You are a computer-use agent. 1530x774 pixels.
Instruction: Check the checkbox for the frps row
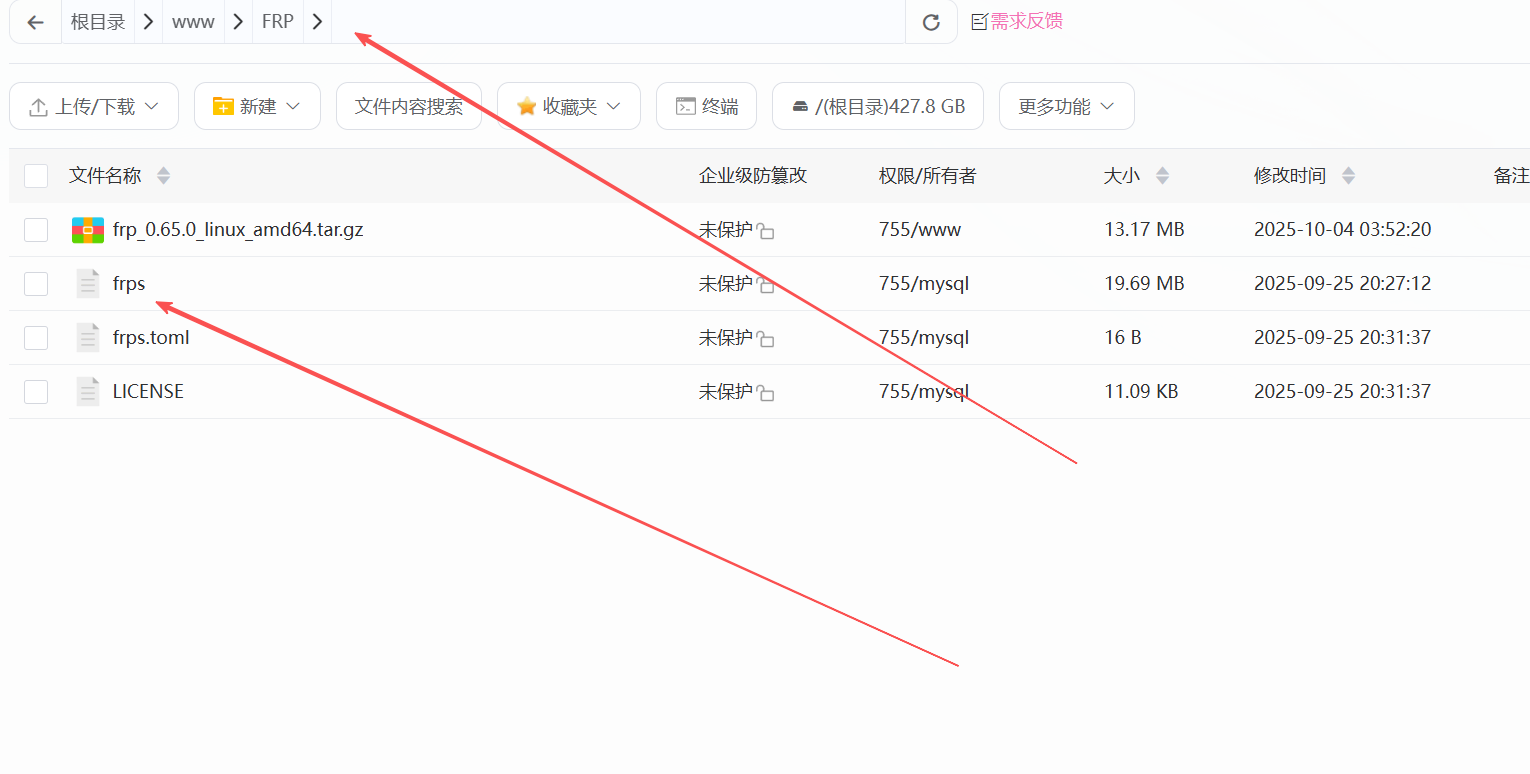[x=36, y=283]
